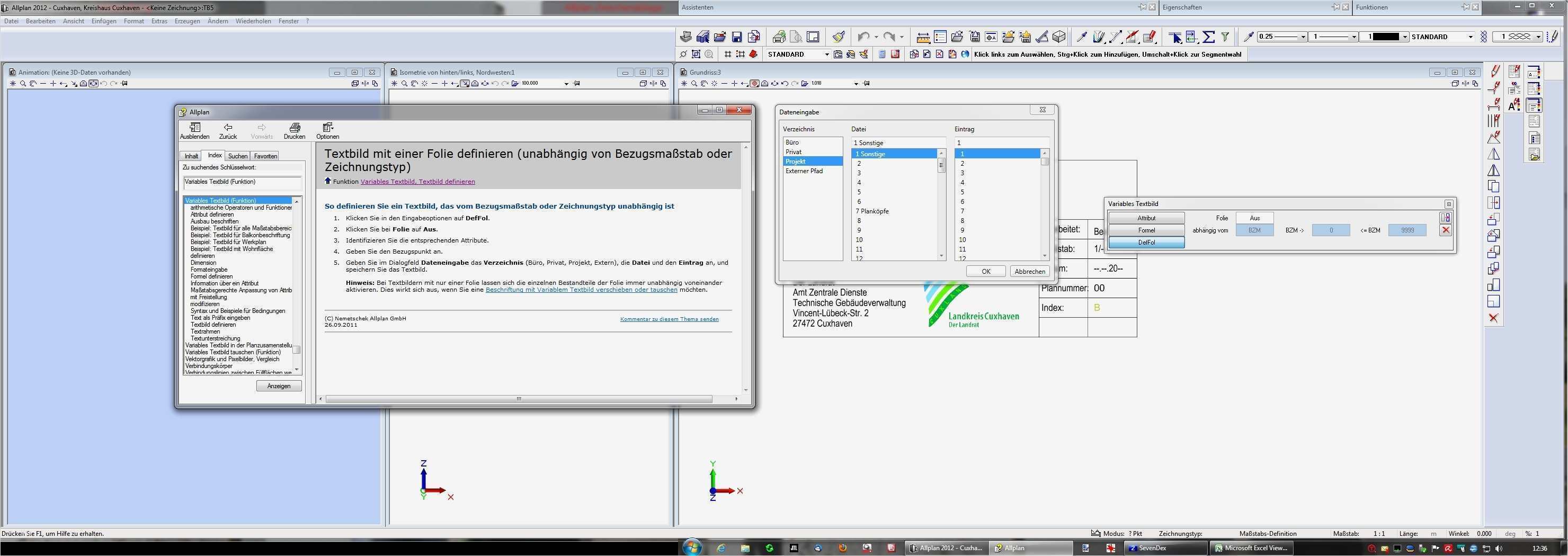
Task: Expand the line color black dropdown
Action: (1405, 37)
